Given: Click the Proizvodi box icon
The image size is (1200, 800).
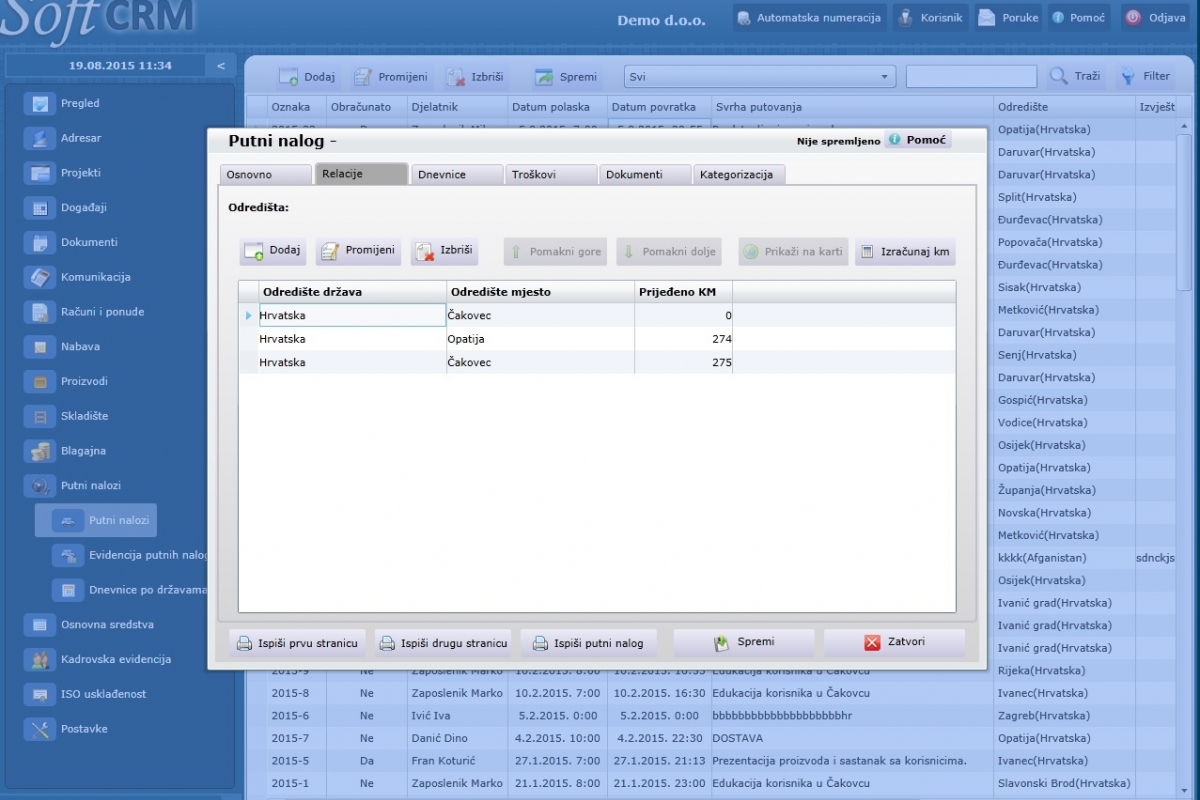Looking at the screenshot, I should tap(41, 381).
